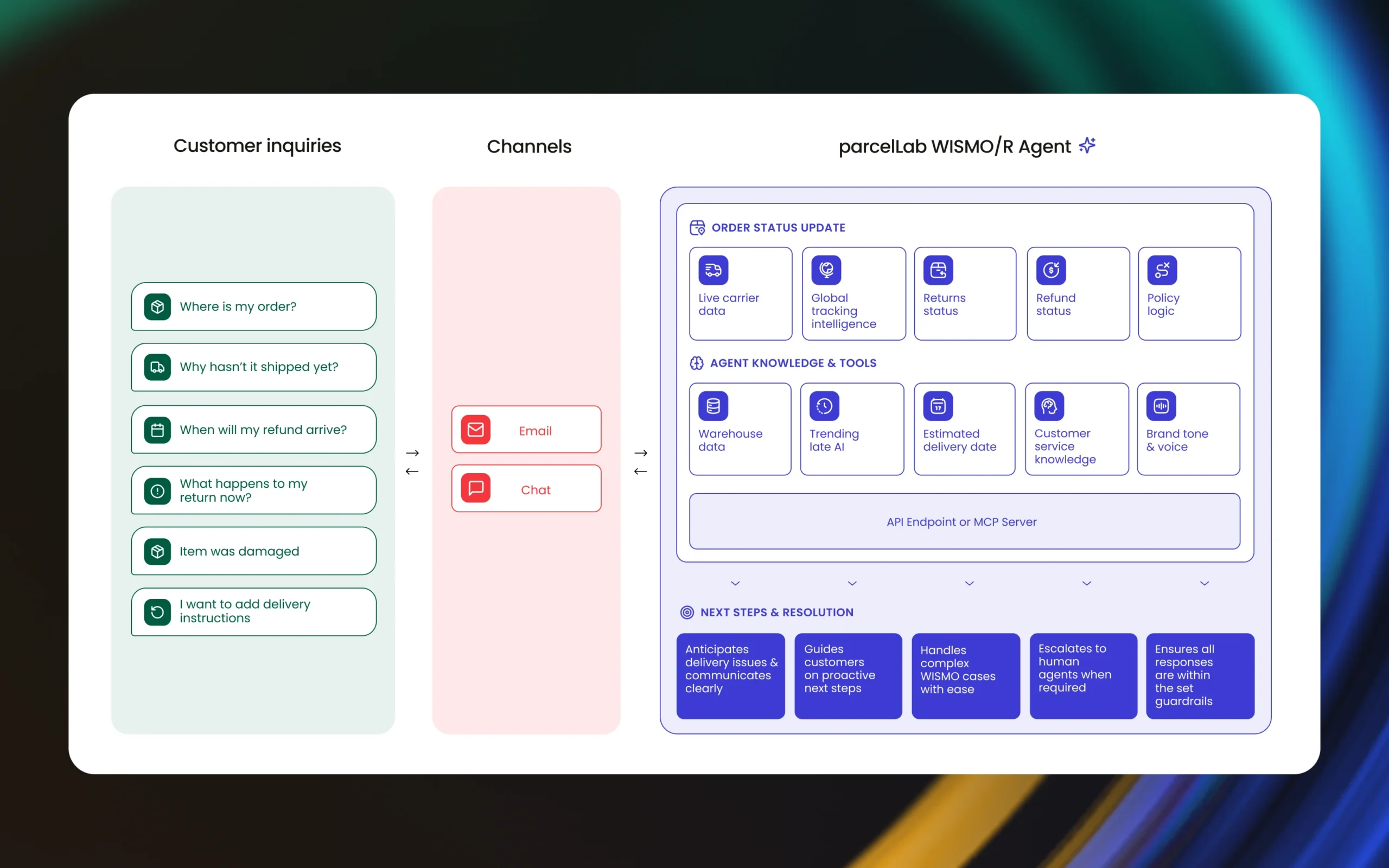Screen dimensions: 1389x868
Task: Click the "Item was damaged" text
Action: (239, 551)
